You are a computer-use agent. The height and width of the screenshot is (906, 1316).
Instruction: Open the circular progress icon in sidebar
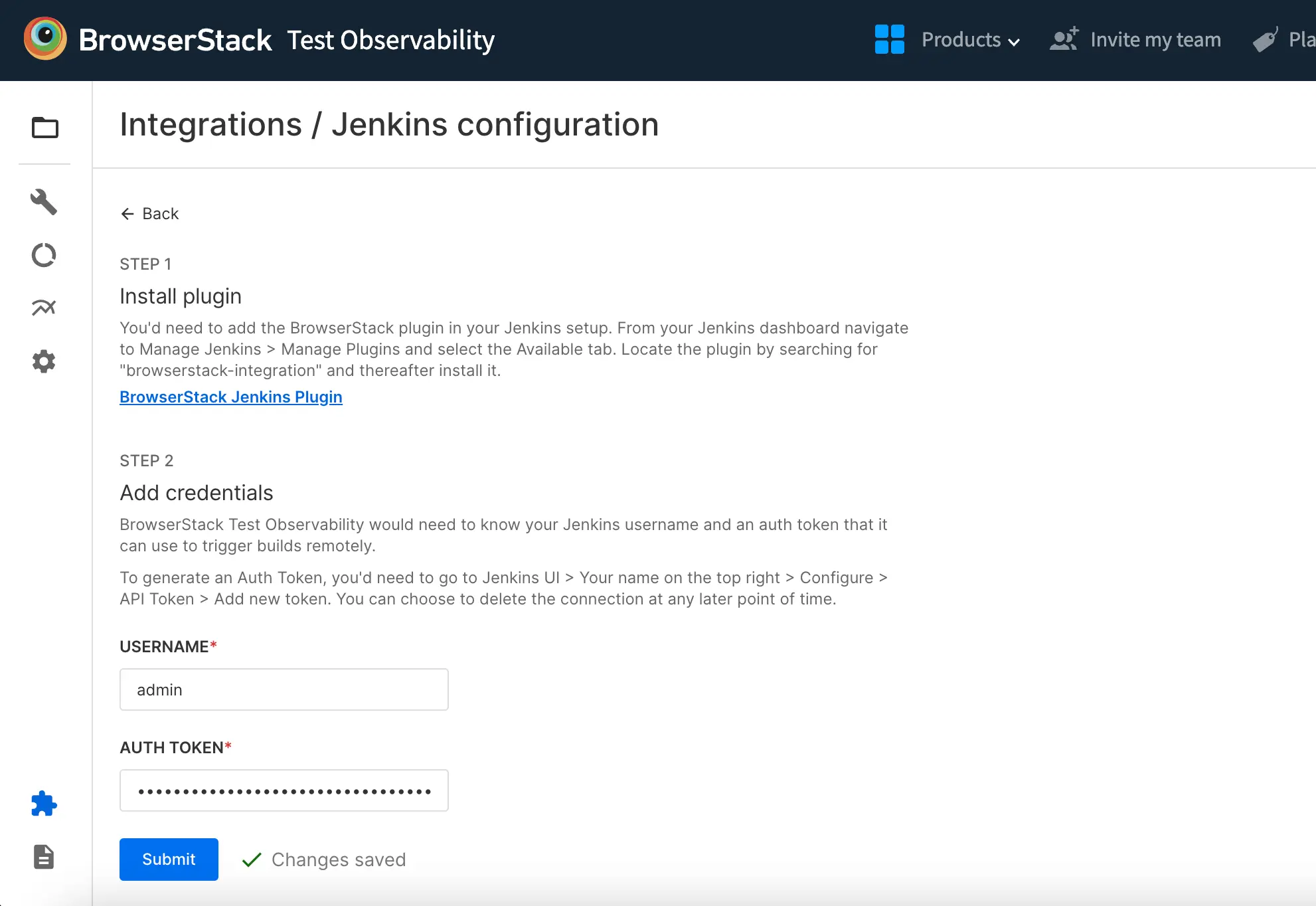pos(44,255)
